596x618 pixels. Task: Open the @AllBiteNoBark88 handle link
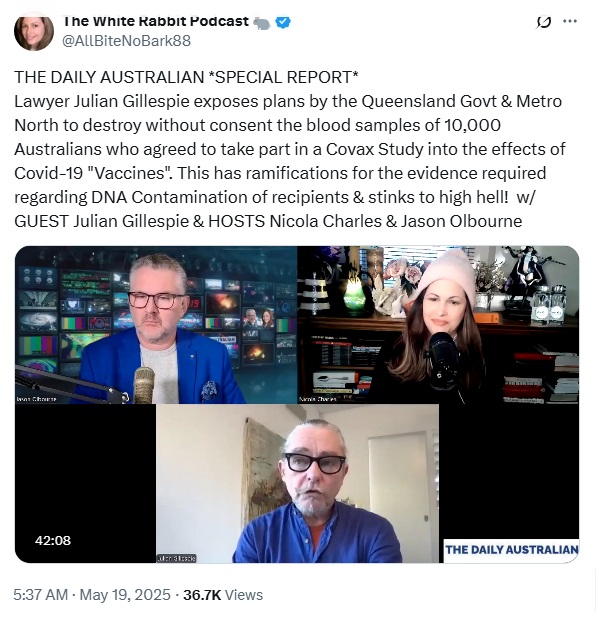click(127, 41)
